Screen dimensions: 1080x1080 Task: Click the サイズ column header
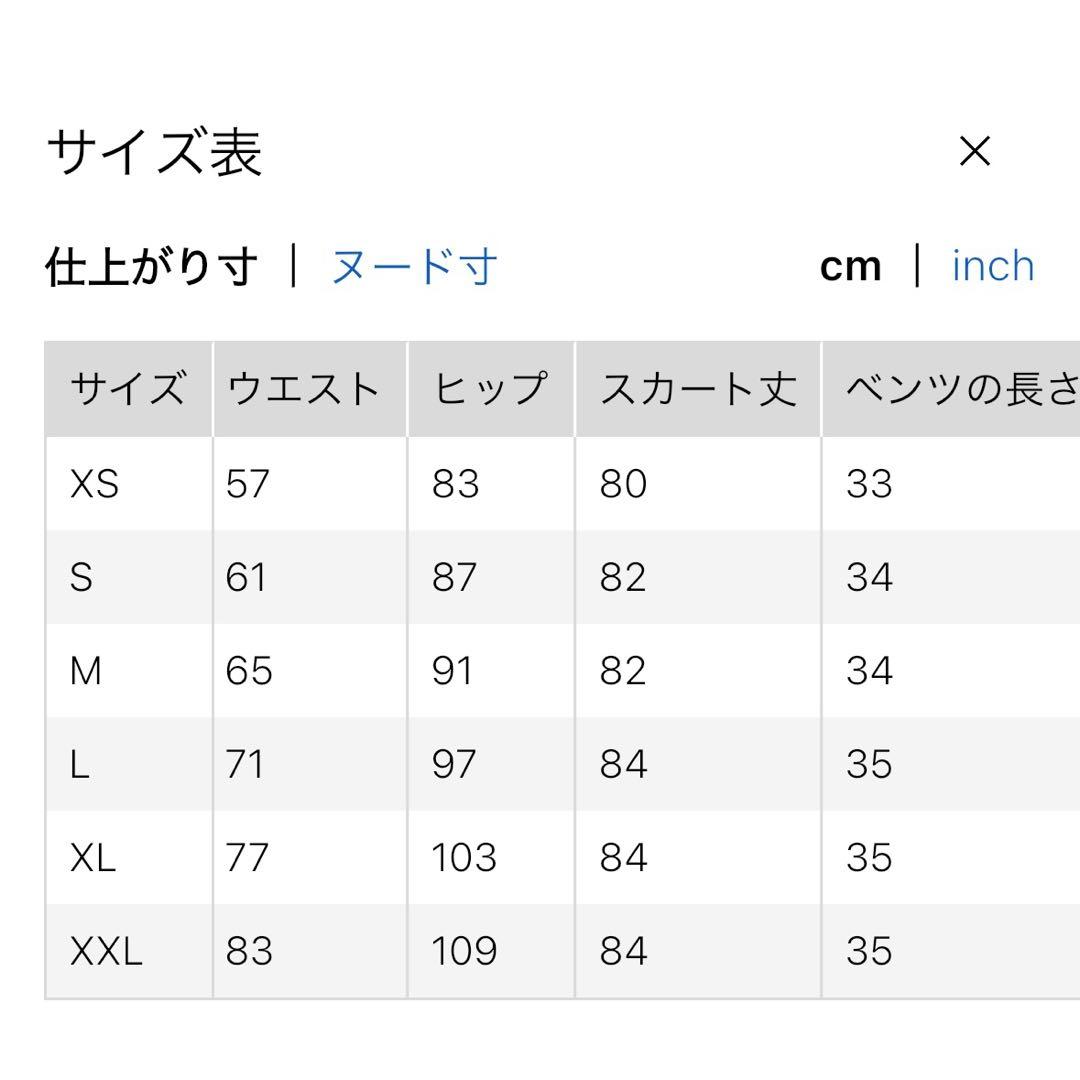127,389
